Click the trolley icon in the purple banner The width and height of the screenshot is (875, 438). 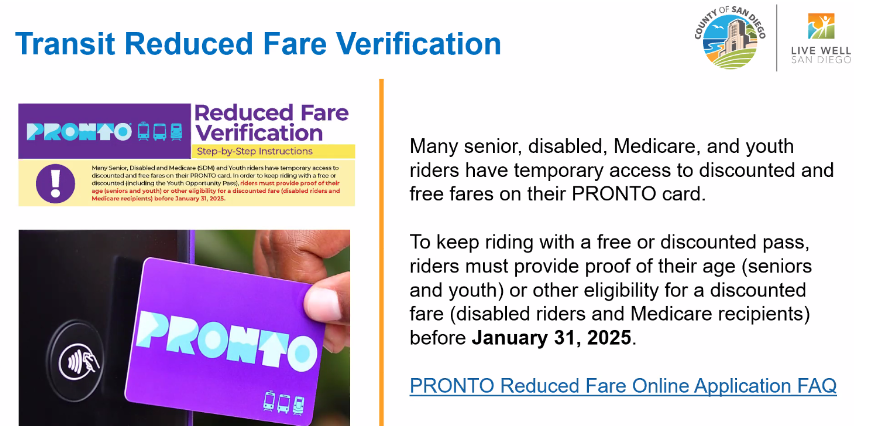143,132
